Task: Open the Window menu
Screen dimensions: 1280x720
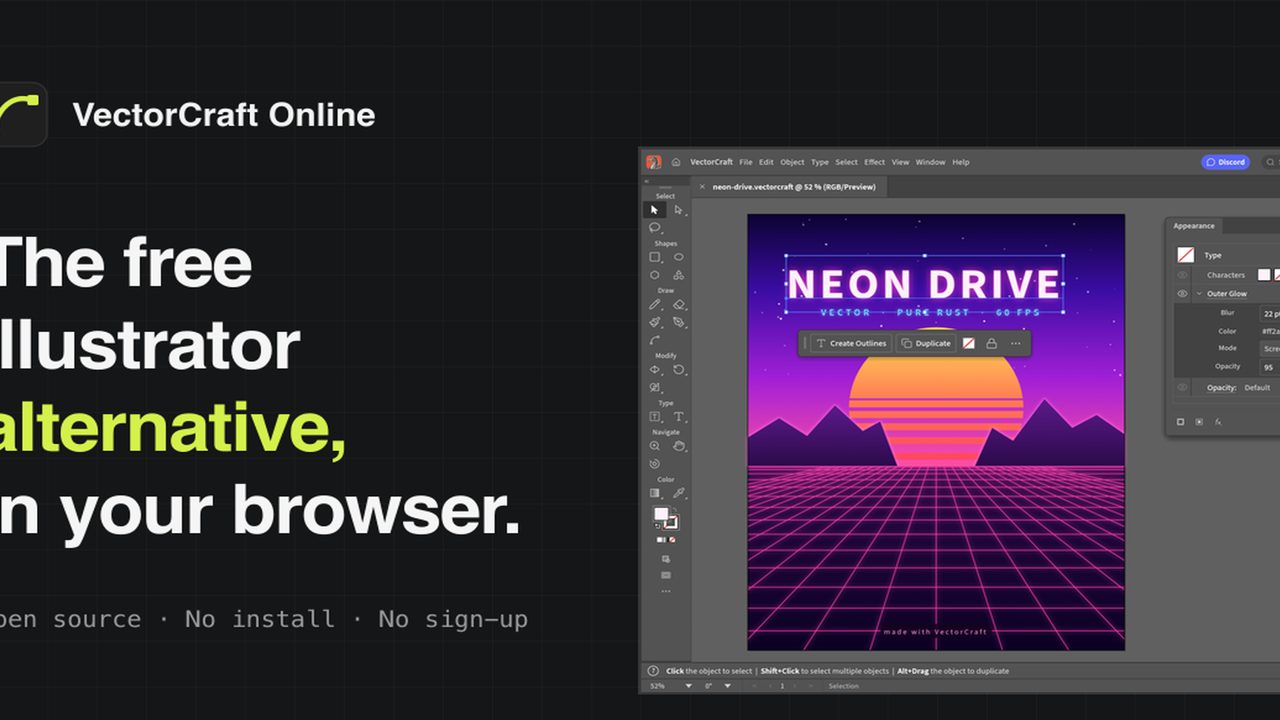Action: 930,162
